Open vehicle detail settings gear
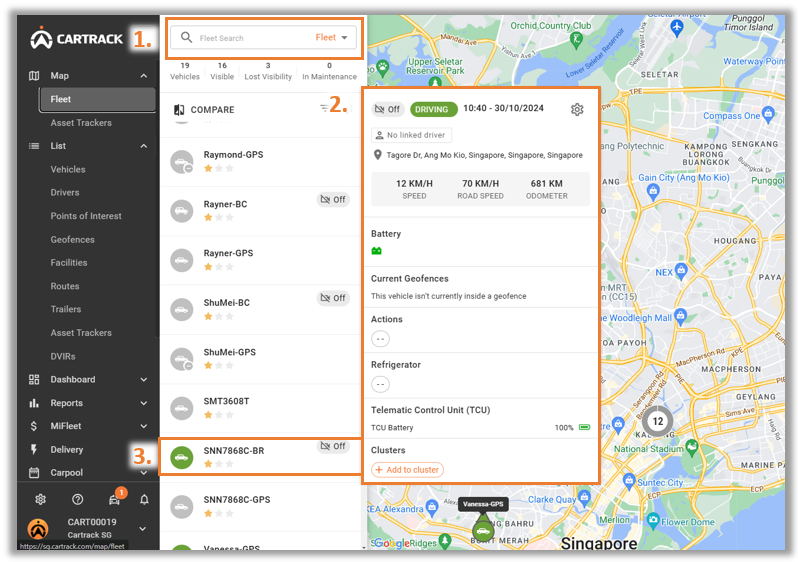This screenshot has width=798, height=562. tap(577, 109)
